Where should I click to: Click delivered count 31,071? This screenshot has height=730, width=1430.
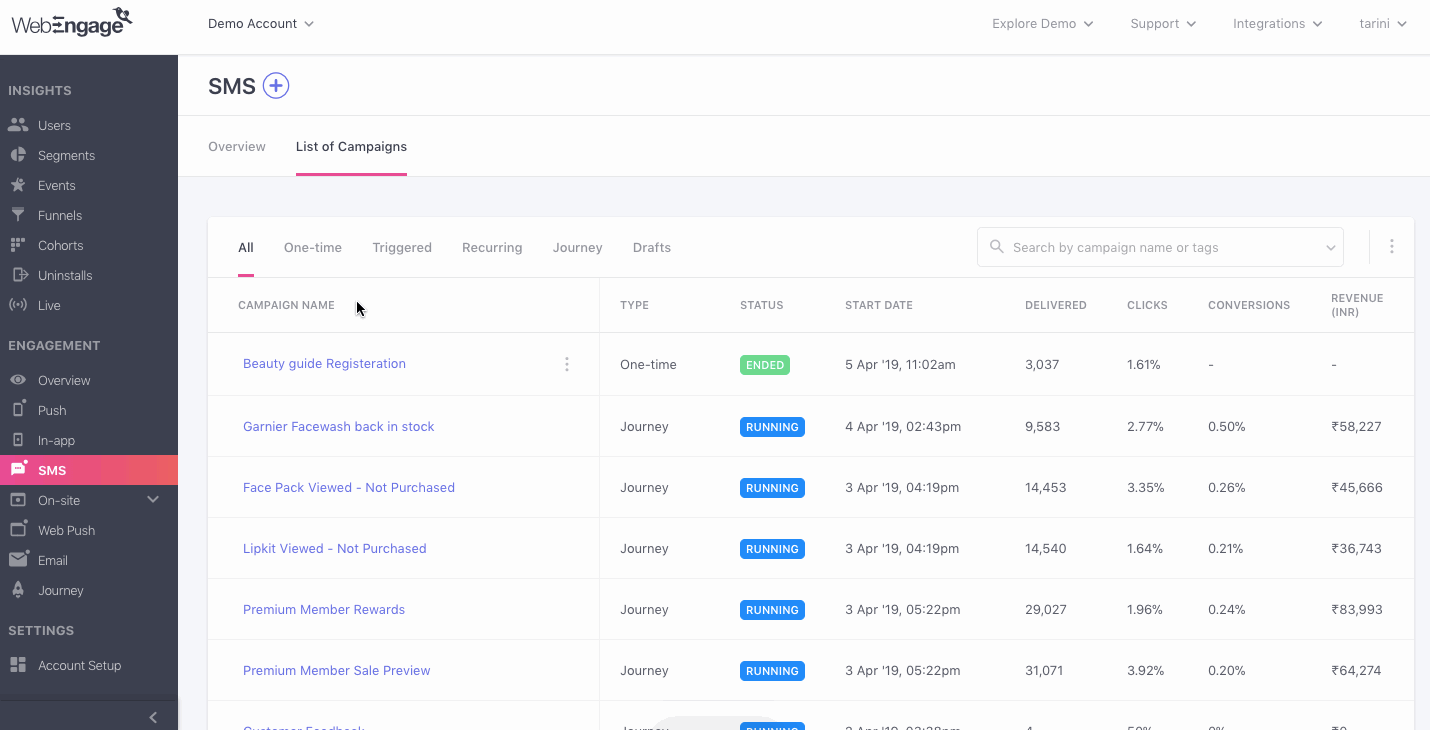pos(1044,670)
